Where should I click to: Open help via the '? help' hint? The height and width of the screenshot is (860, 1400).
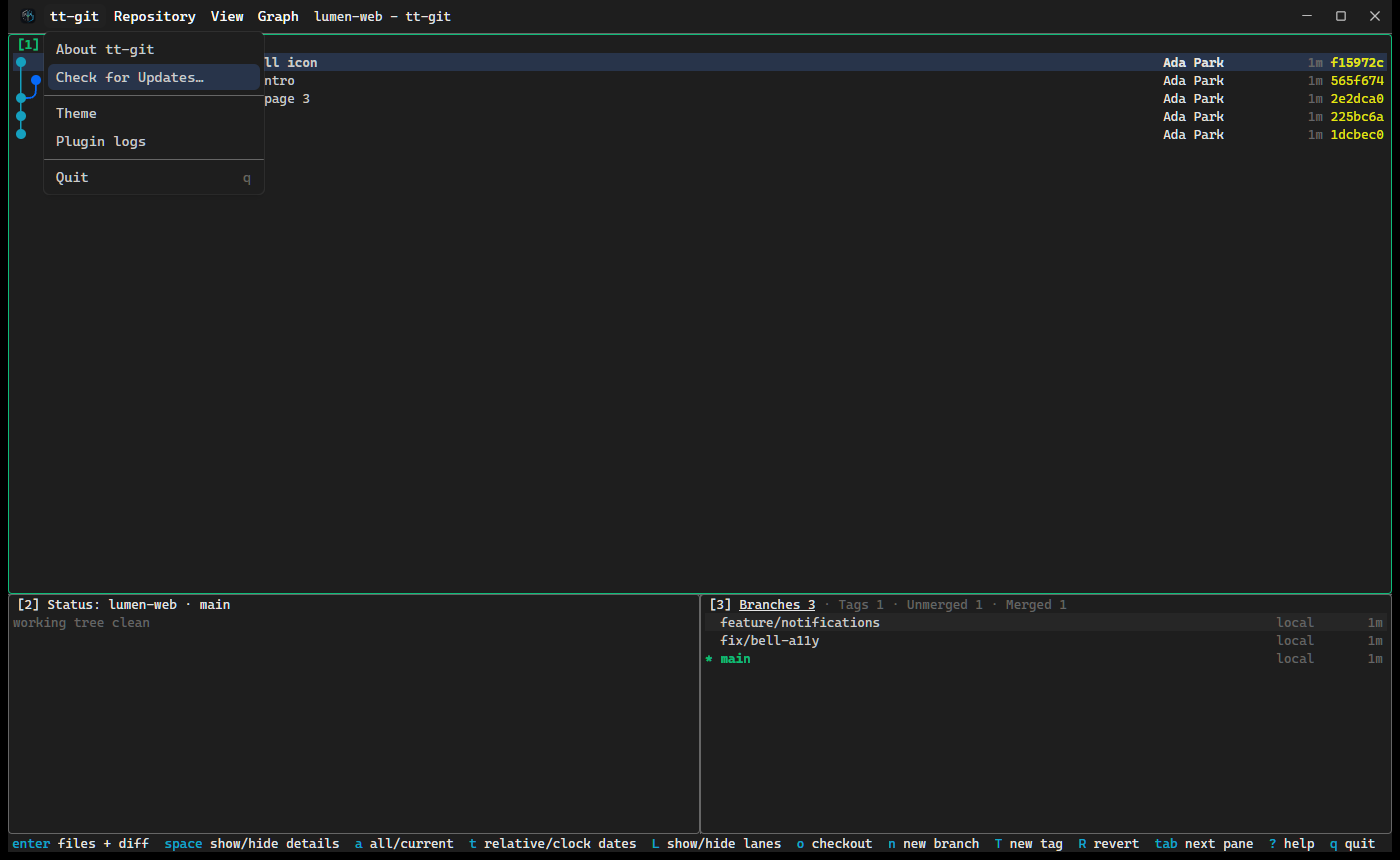point(1292,843)
